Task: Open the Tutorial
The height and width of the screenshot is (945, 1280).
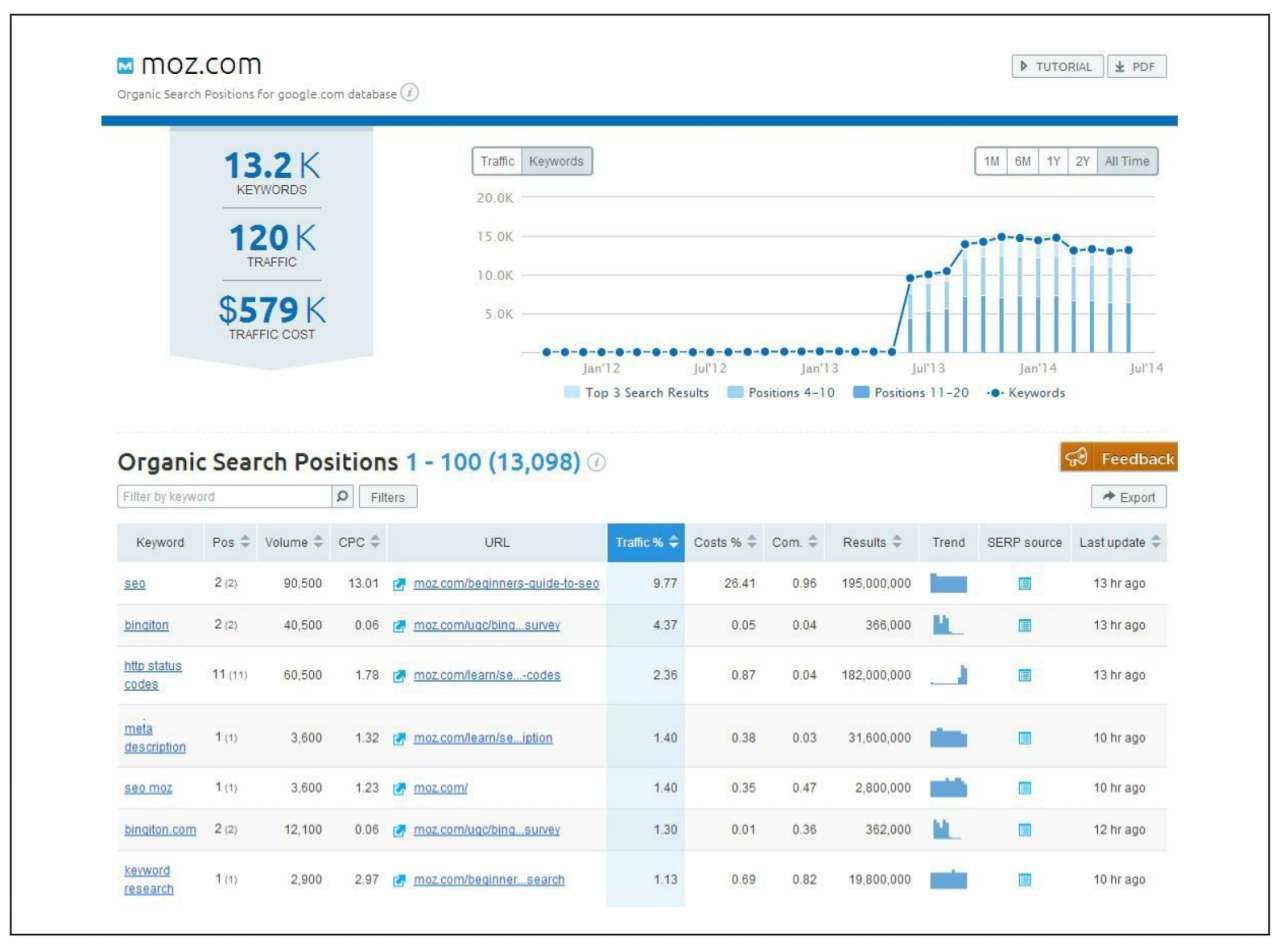Action: tap(1058, 67)
